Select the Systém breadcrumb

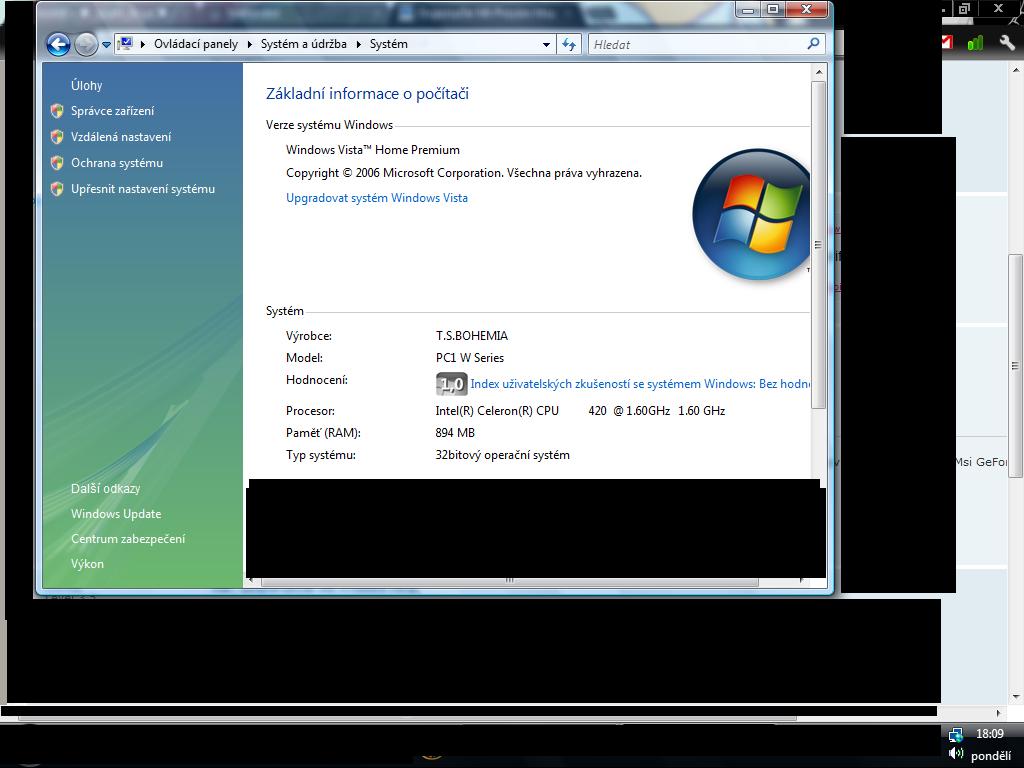pos(389,44)
